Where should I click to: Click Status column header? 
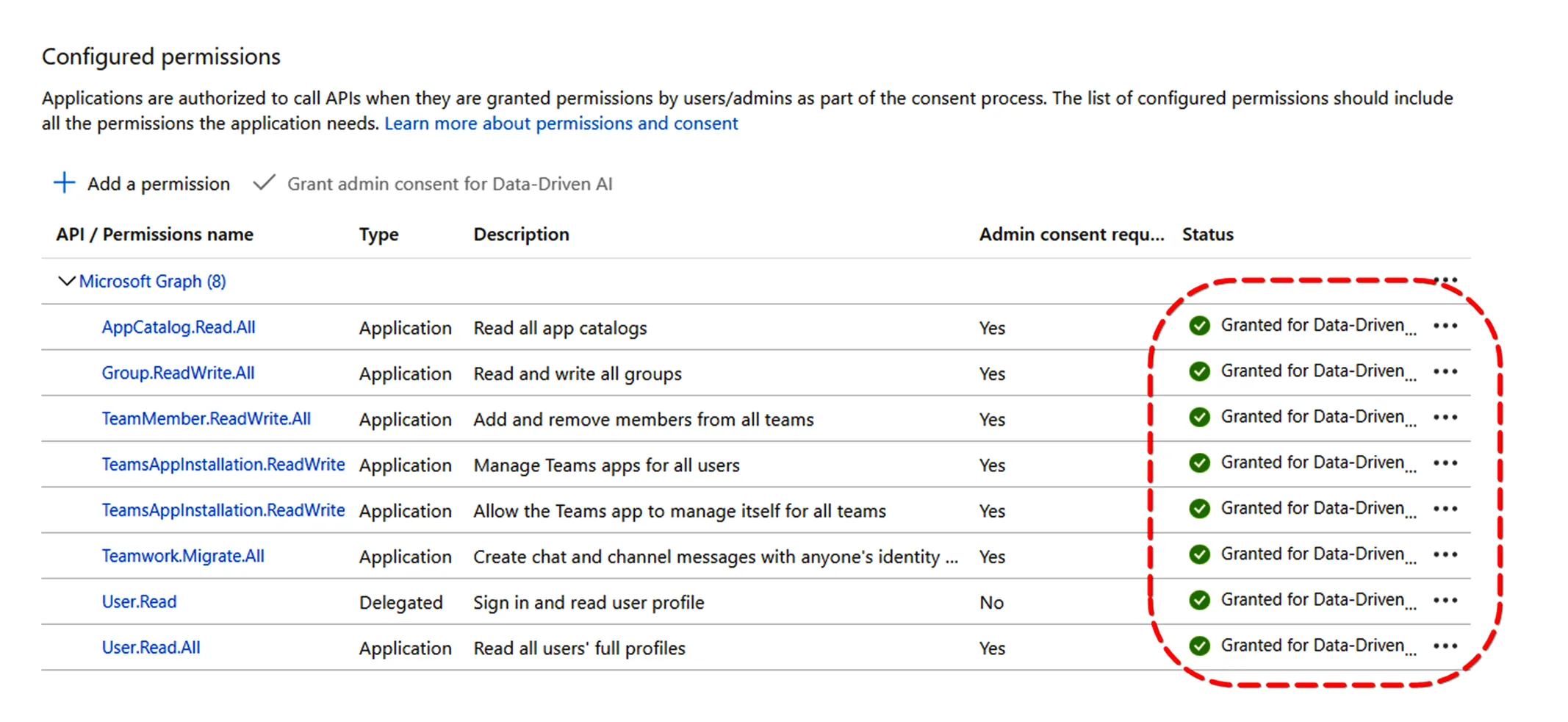1207,234
